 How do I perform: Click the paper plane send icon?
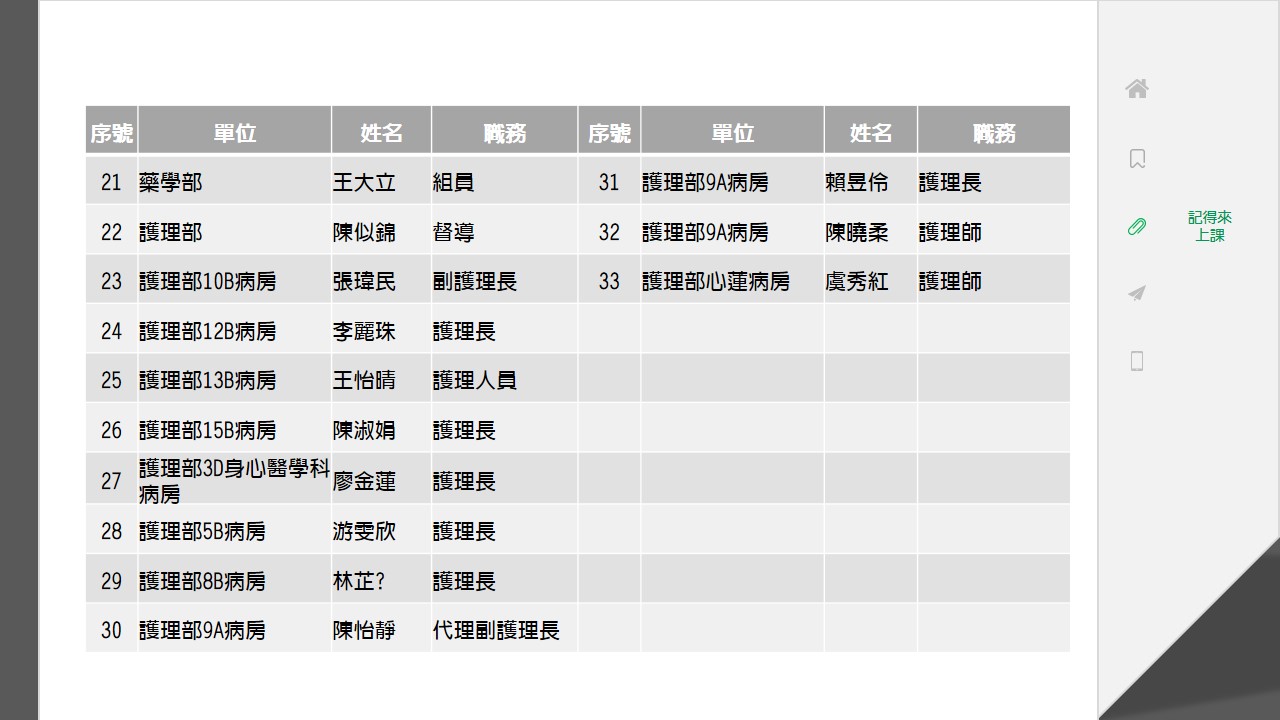1137,293
